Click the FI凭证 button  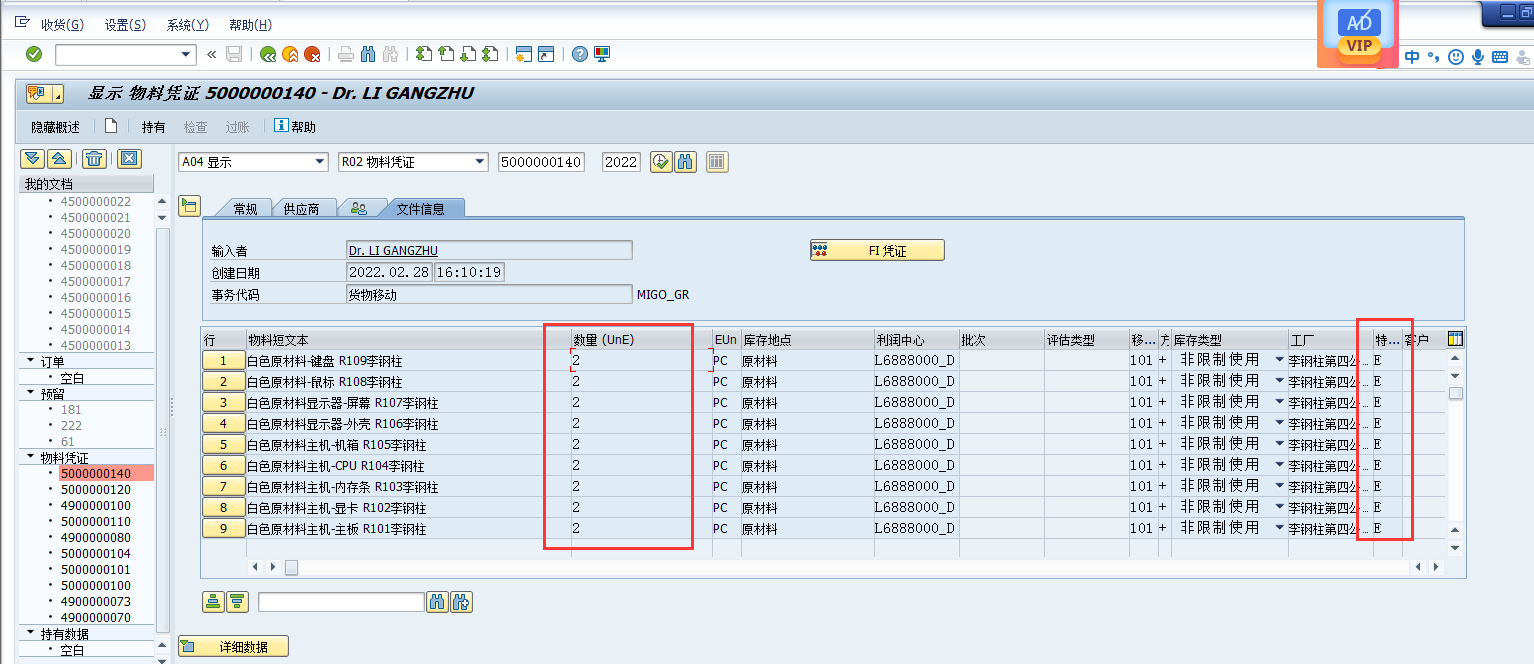[x=877, y=250]
